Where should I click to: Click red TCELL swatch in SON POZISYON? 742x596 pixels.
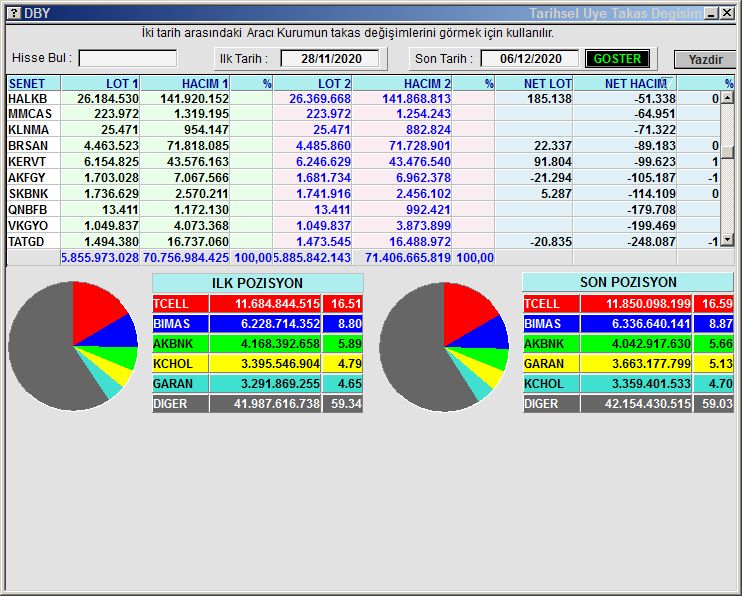tap(551, 304)
